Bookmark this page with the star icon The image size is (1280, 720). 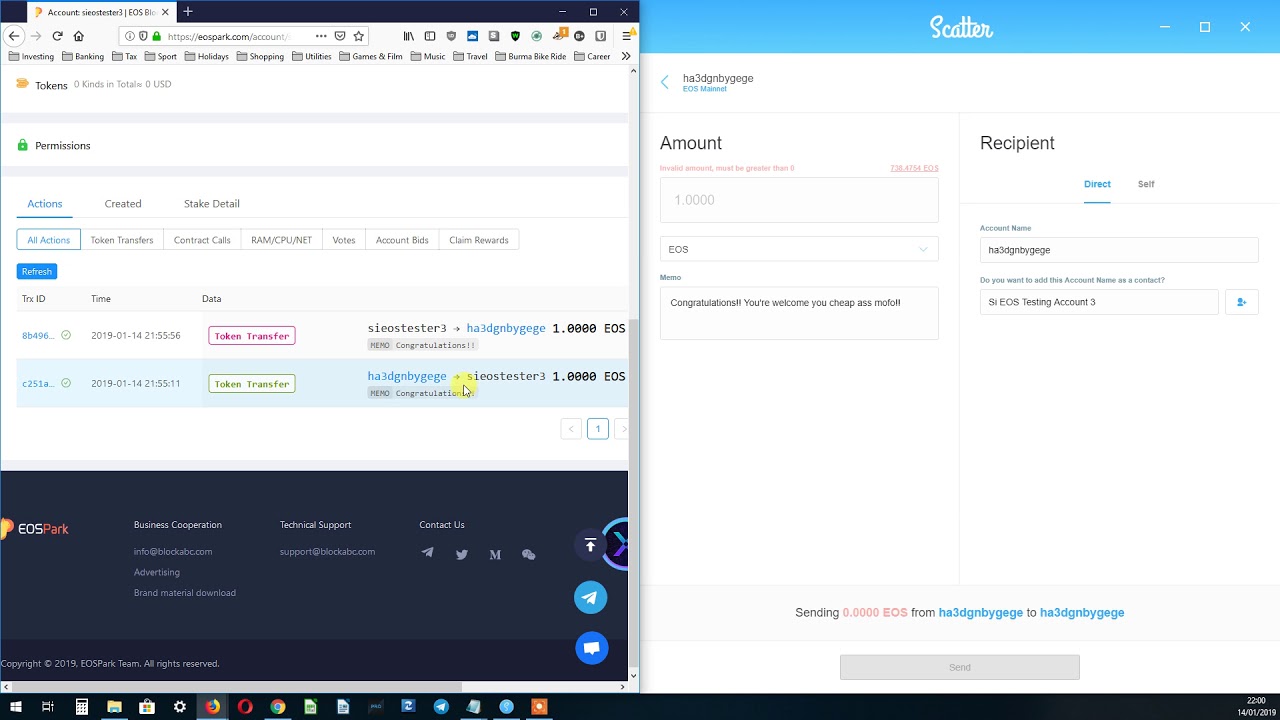[358, 36]
